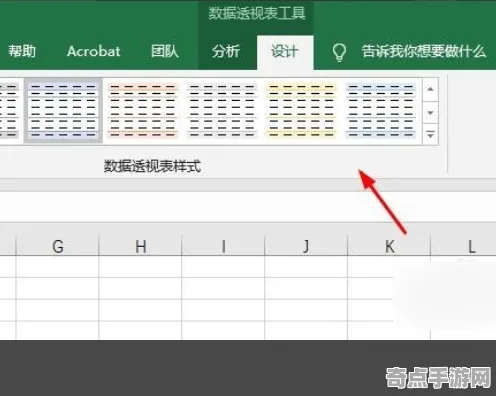Screen dimensions: 496x396
Task: Click the first cell under column J
Action: pos(306,267)
